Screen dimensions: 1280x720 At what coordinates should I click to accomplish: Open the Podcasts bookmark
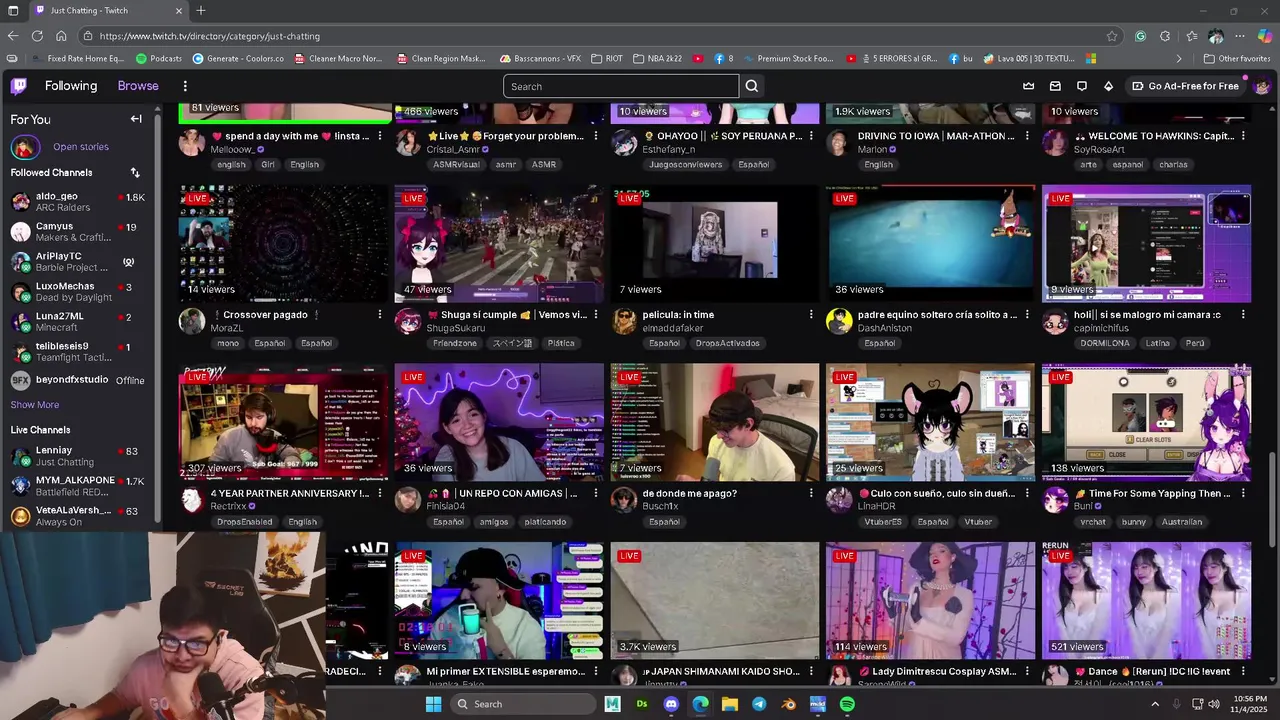click(x=159, y=59)
